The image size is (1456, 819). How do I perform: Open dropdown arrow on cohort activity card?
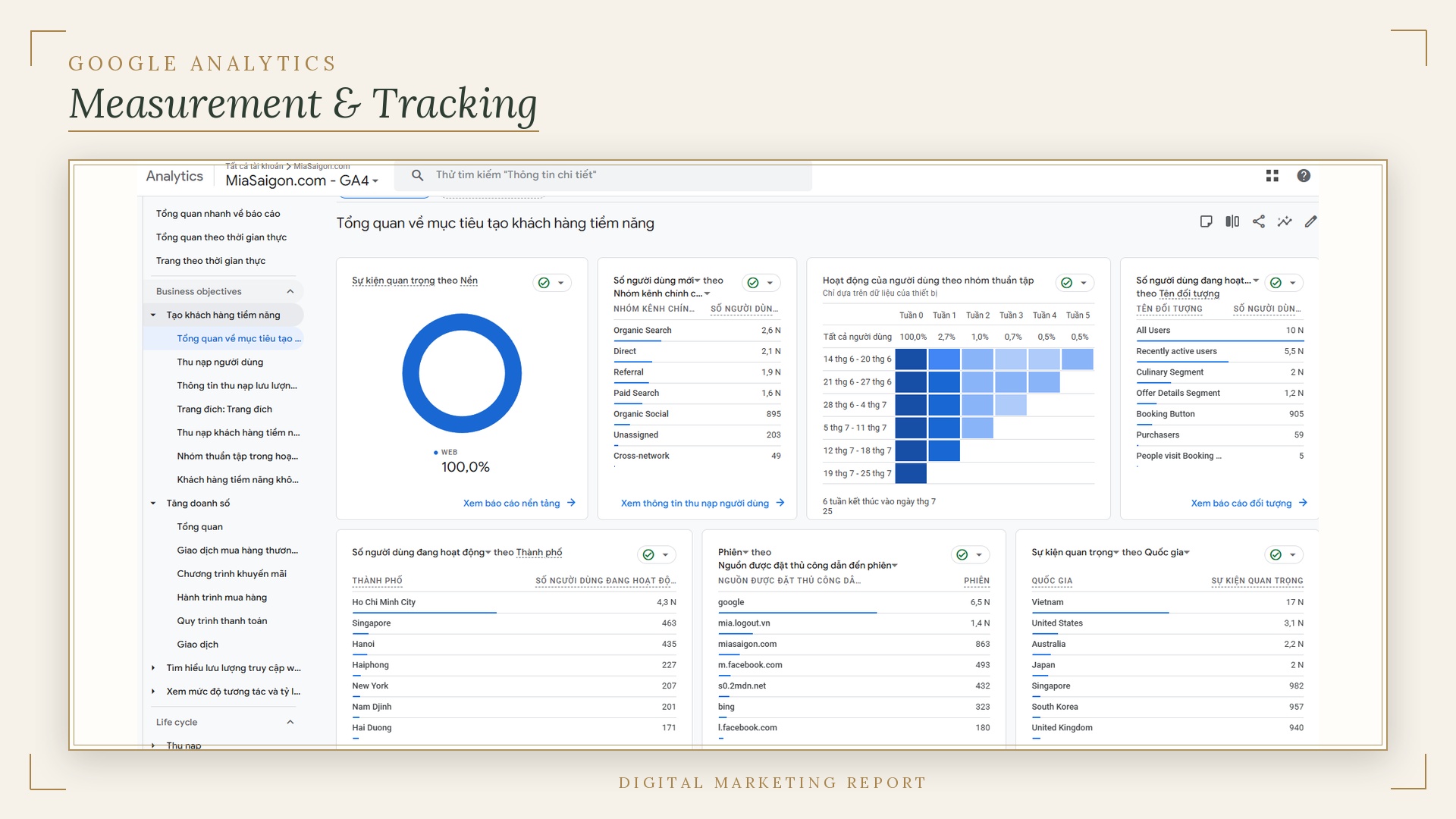(1084, 283)
